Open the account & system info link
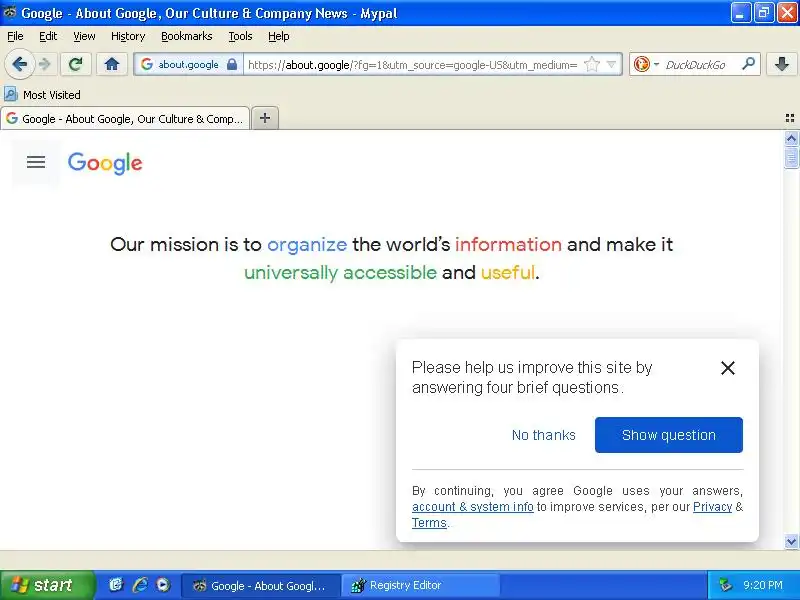 tap(472, 507)
